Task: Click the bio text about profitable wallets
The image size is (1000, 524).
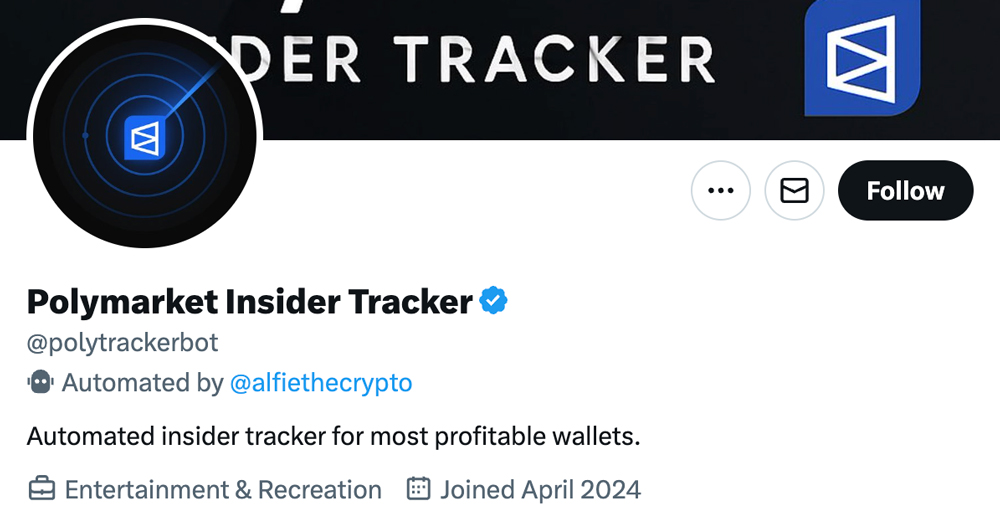Action: [332, 437]
